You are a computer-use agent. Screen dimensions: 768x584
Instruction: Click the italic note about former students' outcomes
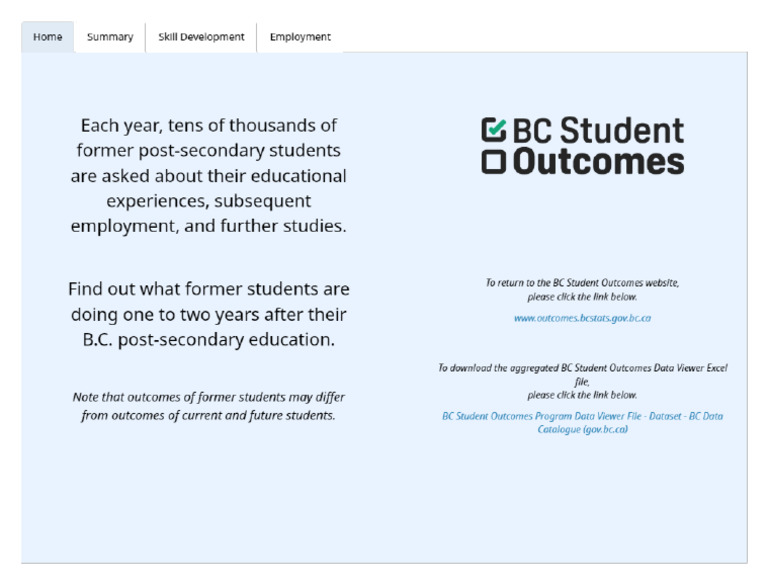[x=209, y=406]
